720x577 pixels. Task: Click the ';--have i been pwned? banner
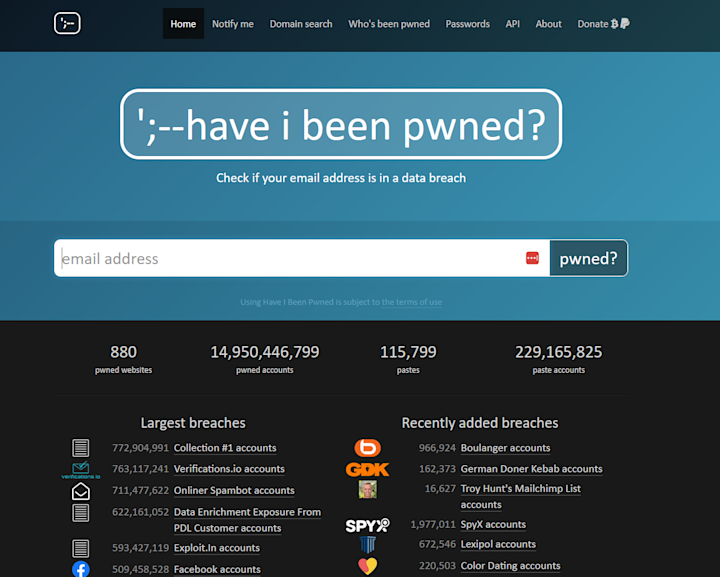[x=341, y=124]
